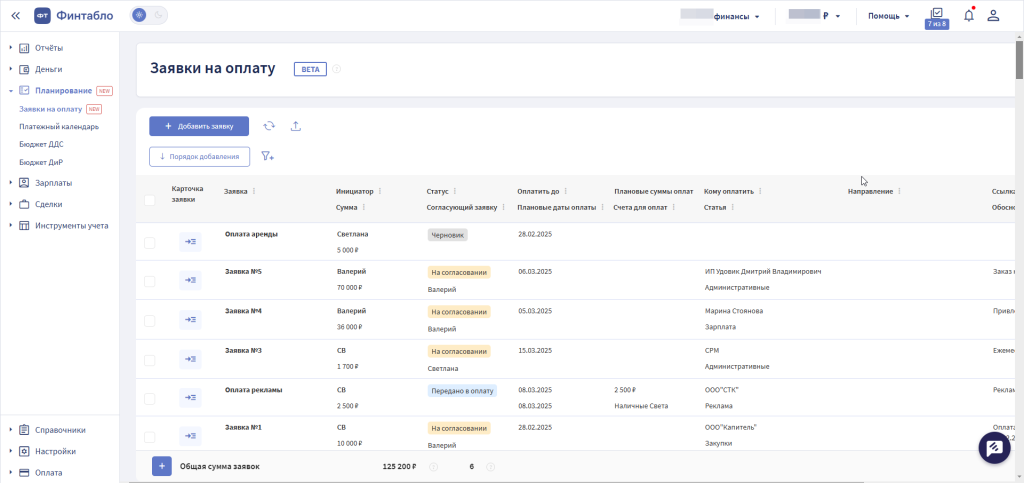1024x483 pixels.
Task: Open the Настройки sidebar section
Action: (x=56, y=452)
